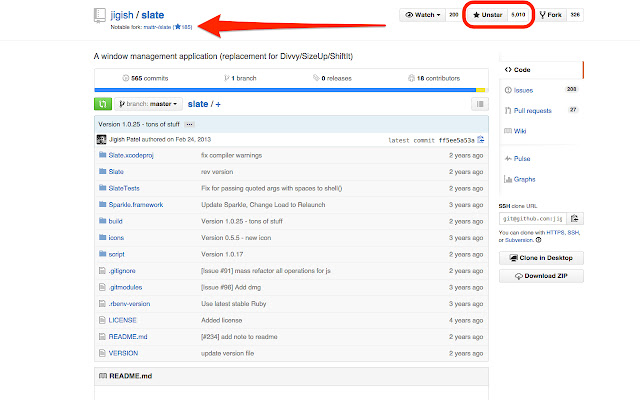Image resolution: width=640 pixels, height=400 pixels.
Task: View the 565 commits history
Action: tap(145, 78)
